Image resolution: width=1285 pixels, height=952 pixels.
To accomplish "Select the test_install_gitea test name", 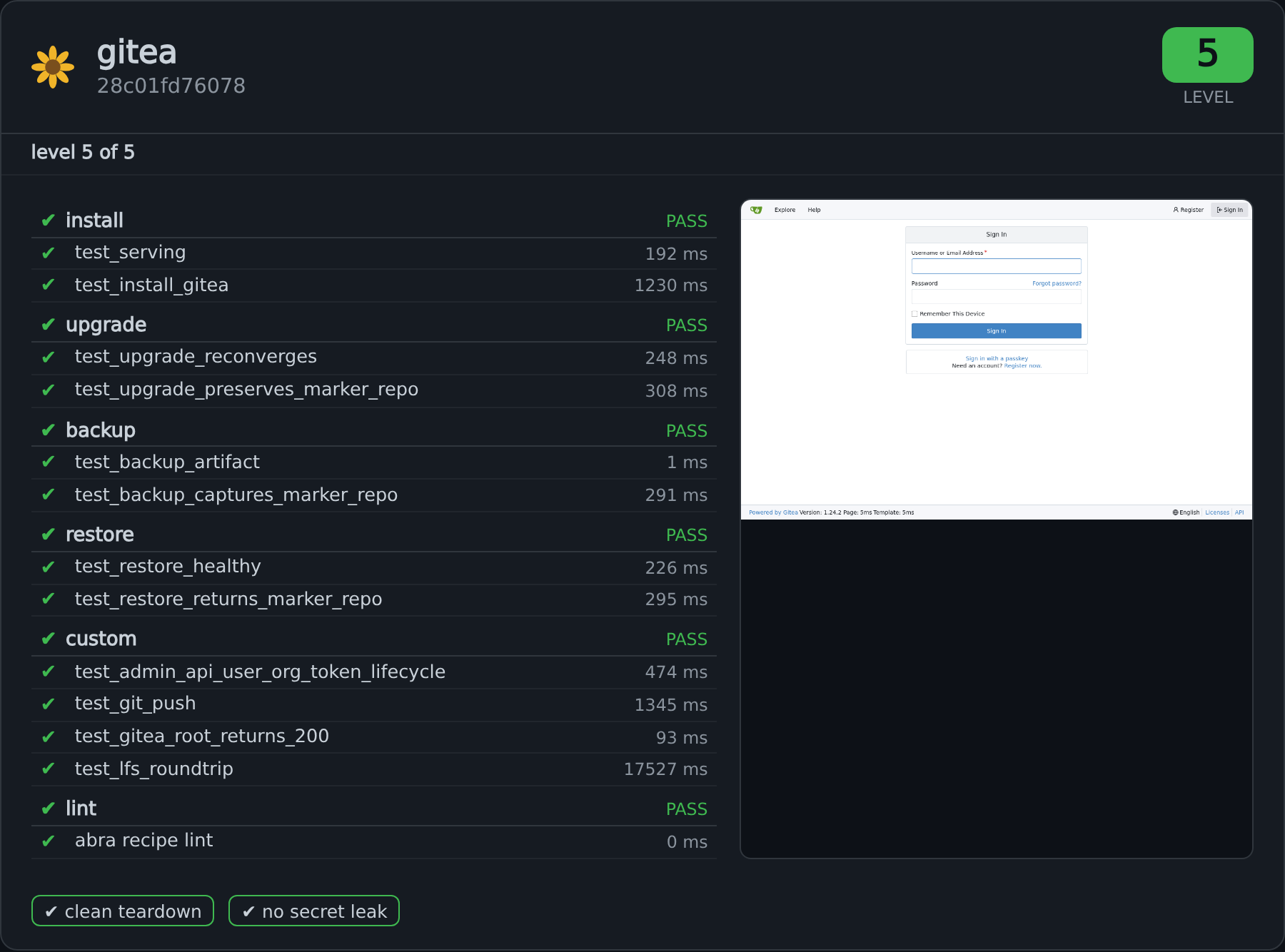I will [x=151, y=285].
